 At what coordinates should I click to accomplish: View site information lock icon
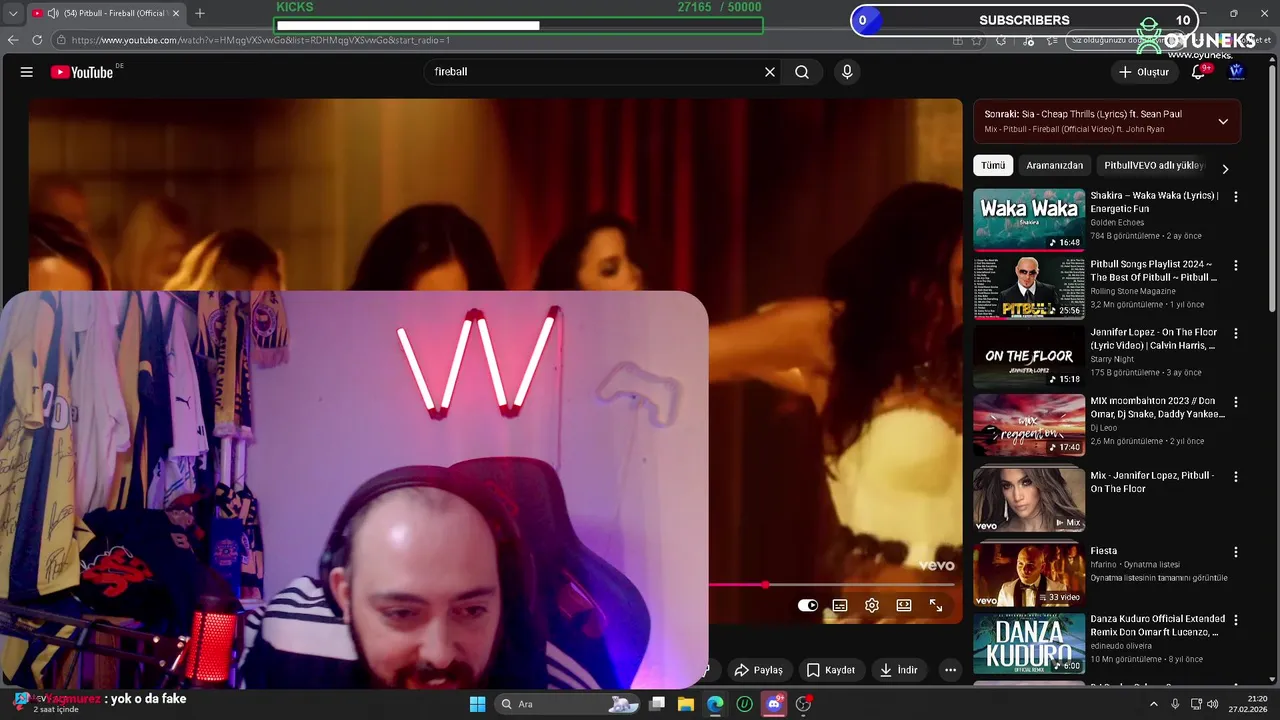point(62,40)
